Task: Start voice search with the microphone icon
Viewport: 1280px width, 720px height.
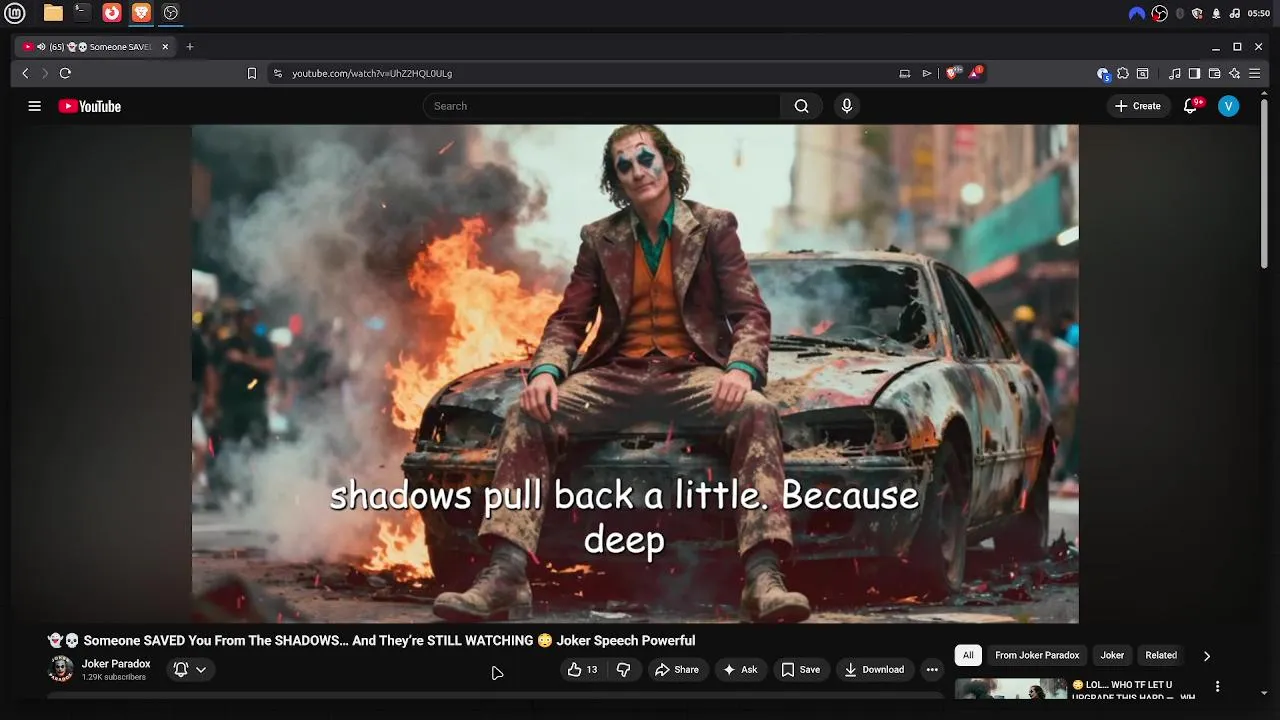Action: pyautogui.click(x=847, y=106)
